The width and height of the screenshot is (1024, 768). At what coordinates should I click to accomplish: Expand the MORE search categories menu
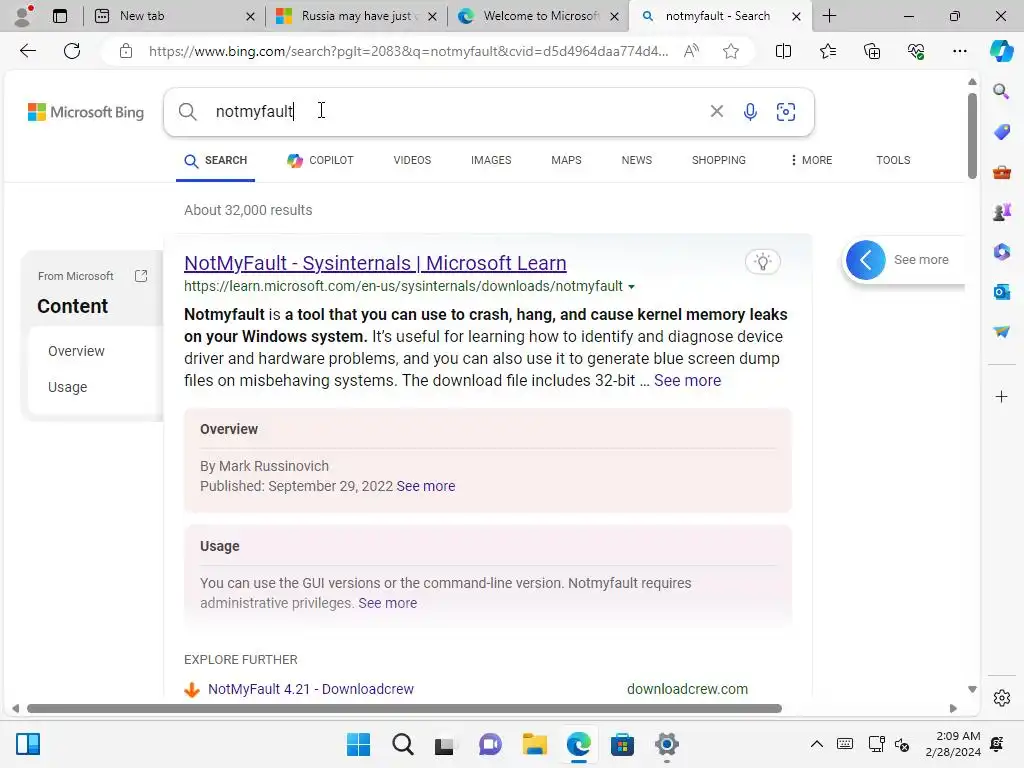[811, 160]
